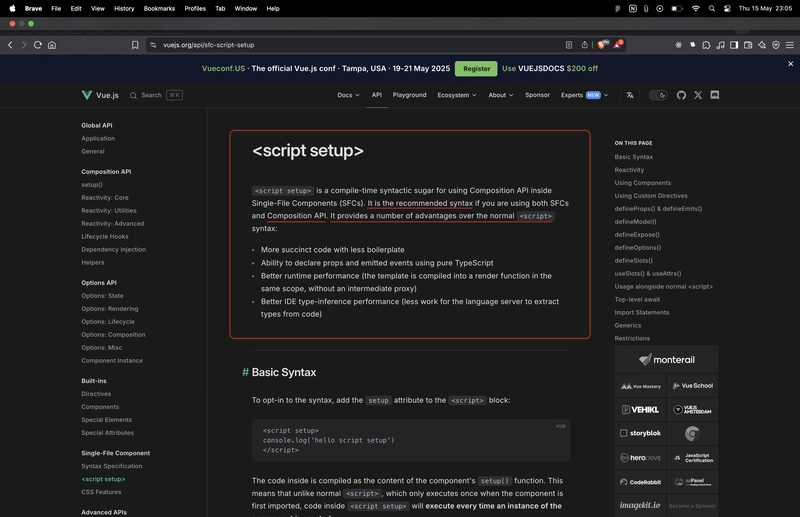Jump to defineModel() in page outline
The image size is (800, 517).
[635, 221]
